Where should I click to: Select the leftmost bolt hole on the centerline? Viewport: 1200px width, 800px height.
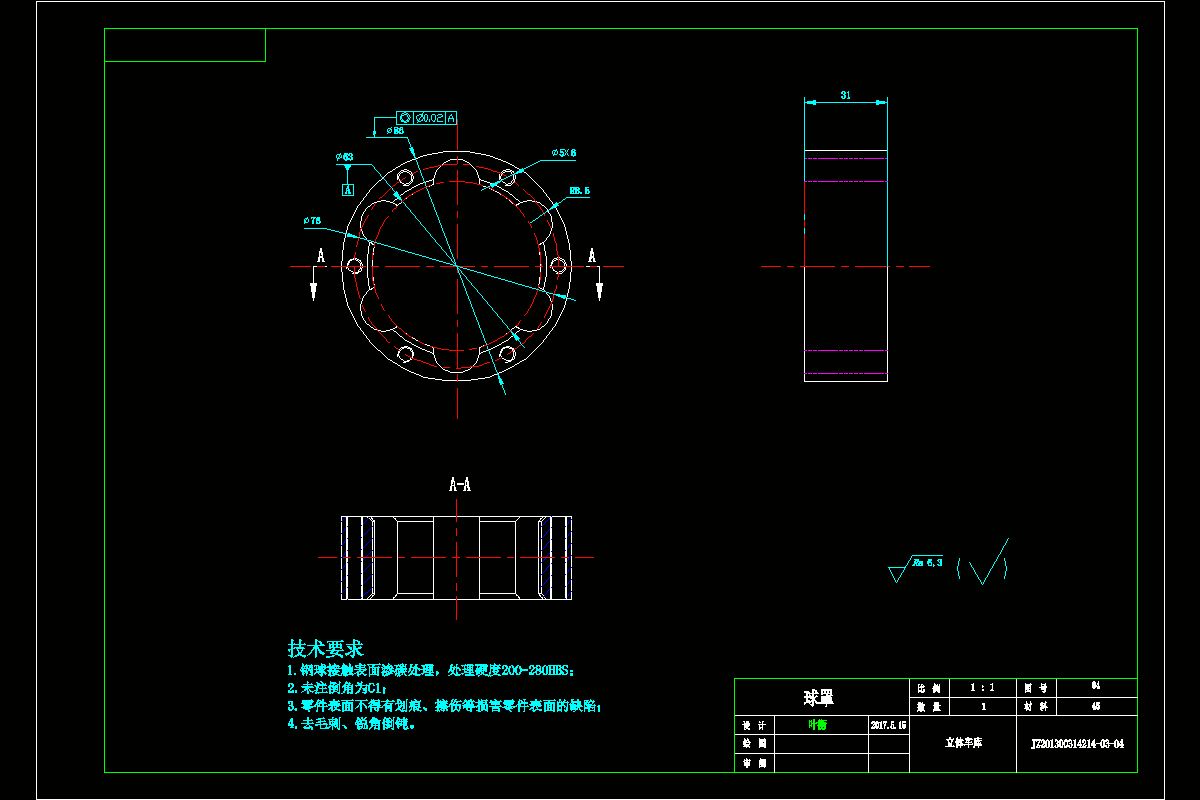point(354,265)
